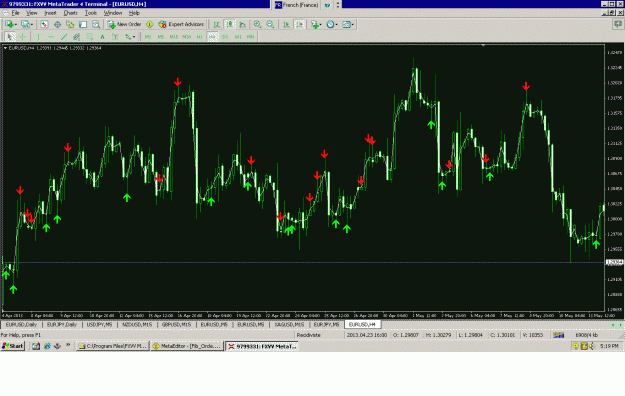The height and width of the screenshot is (396, 625).
Task: Select the Crosshair tool
Action: [23, 37]
